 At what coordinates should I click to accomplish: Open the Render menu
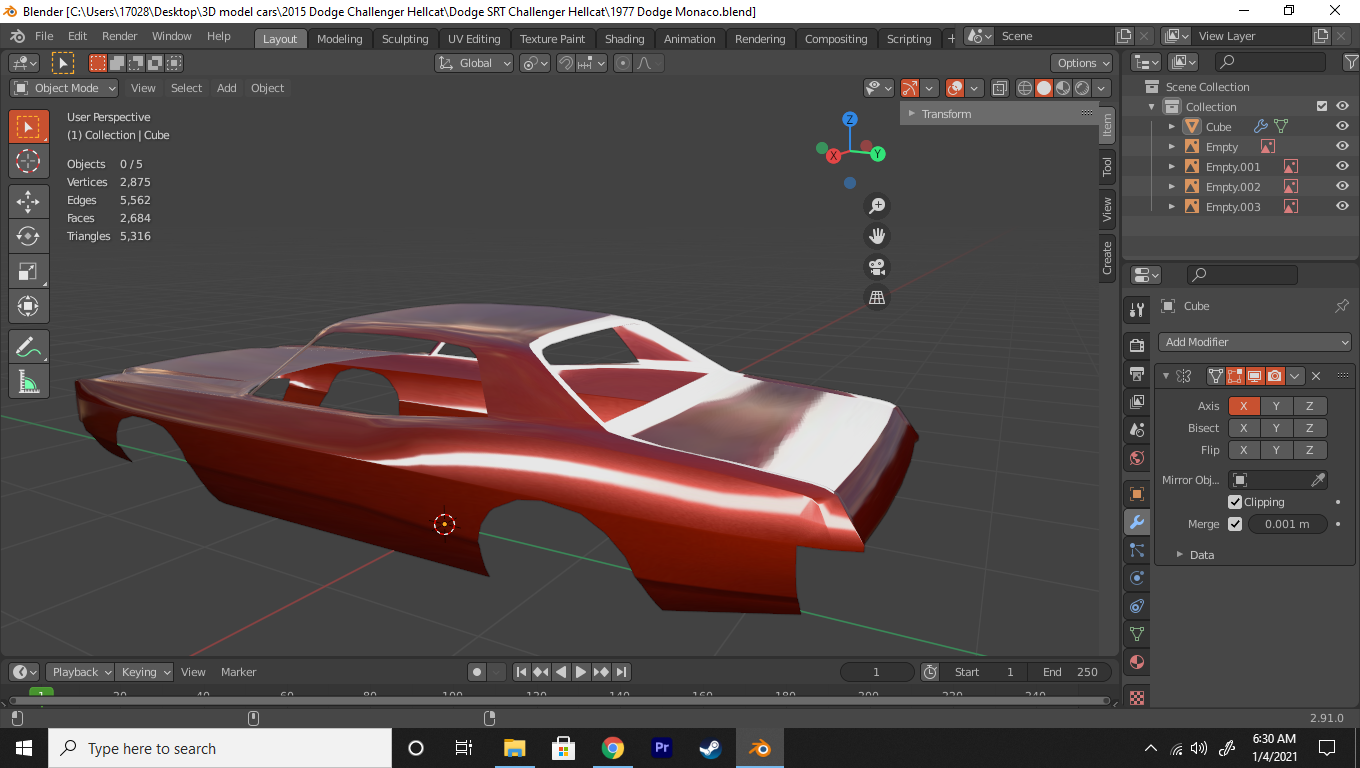pyautogui.click(x=119, y=36)
